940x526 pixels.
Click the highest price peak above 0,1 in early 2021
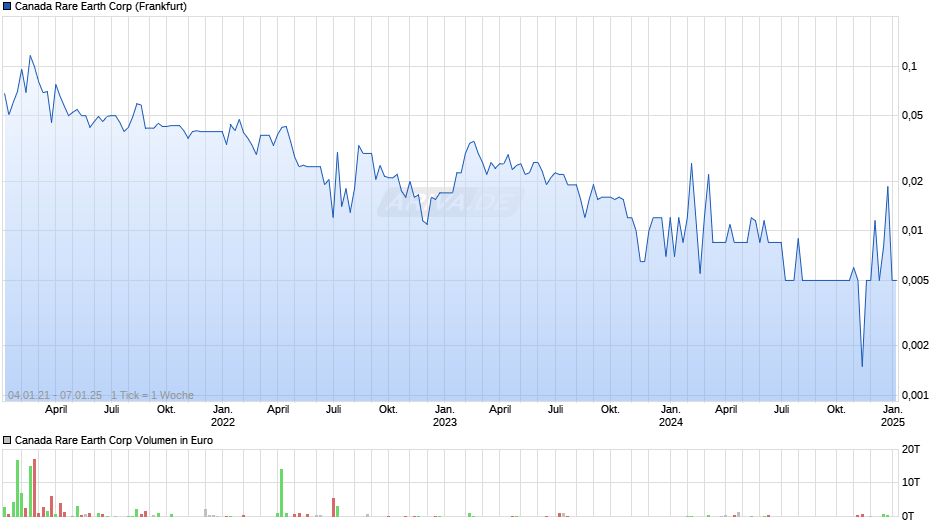(31, 56)
